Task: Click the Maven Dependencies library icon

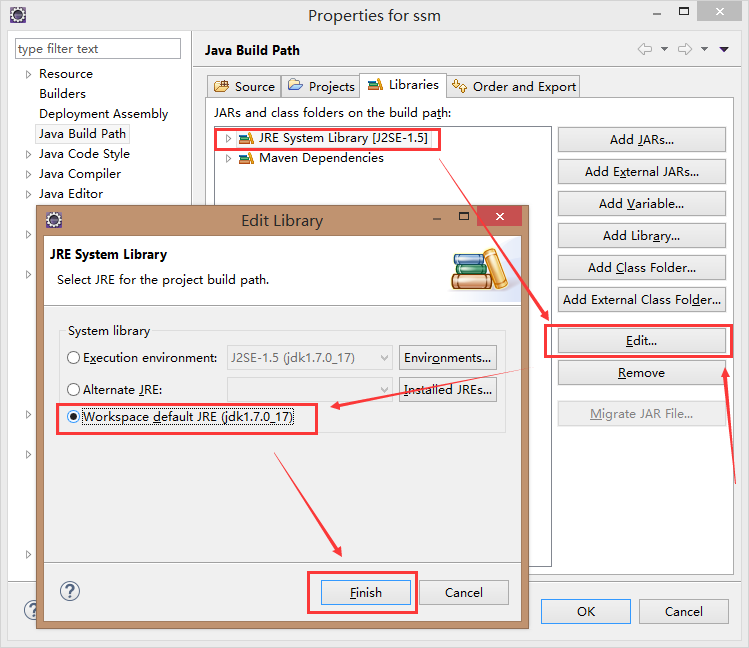Action: [246, 158]
